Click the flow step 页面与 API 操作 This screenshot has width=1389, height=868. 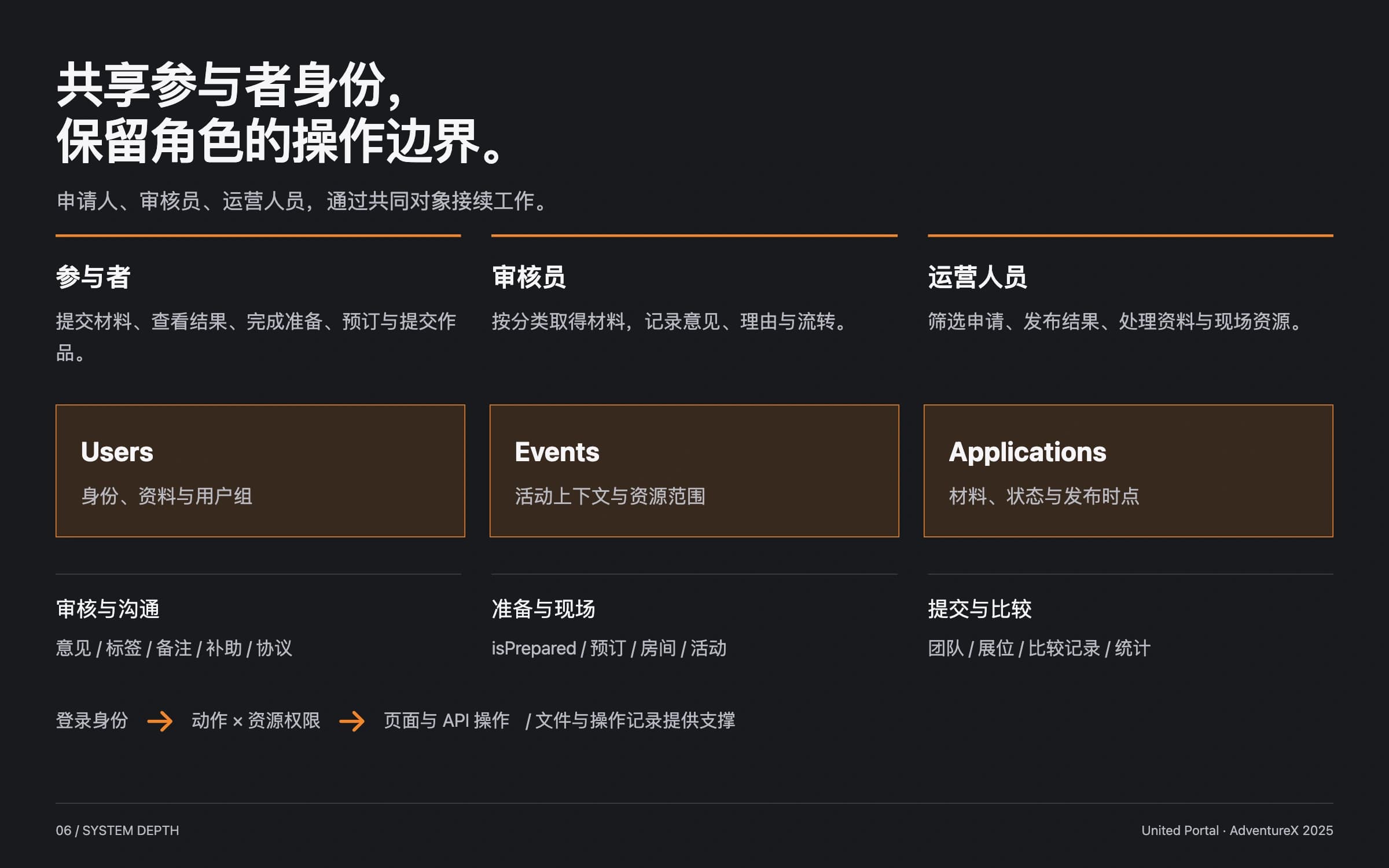pos(447,720)
